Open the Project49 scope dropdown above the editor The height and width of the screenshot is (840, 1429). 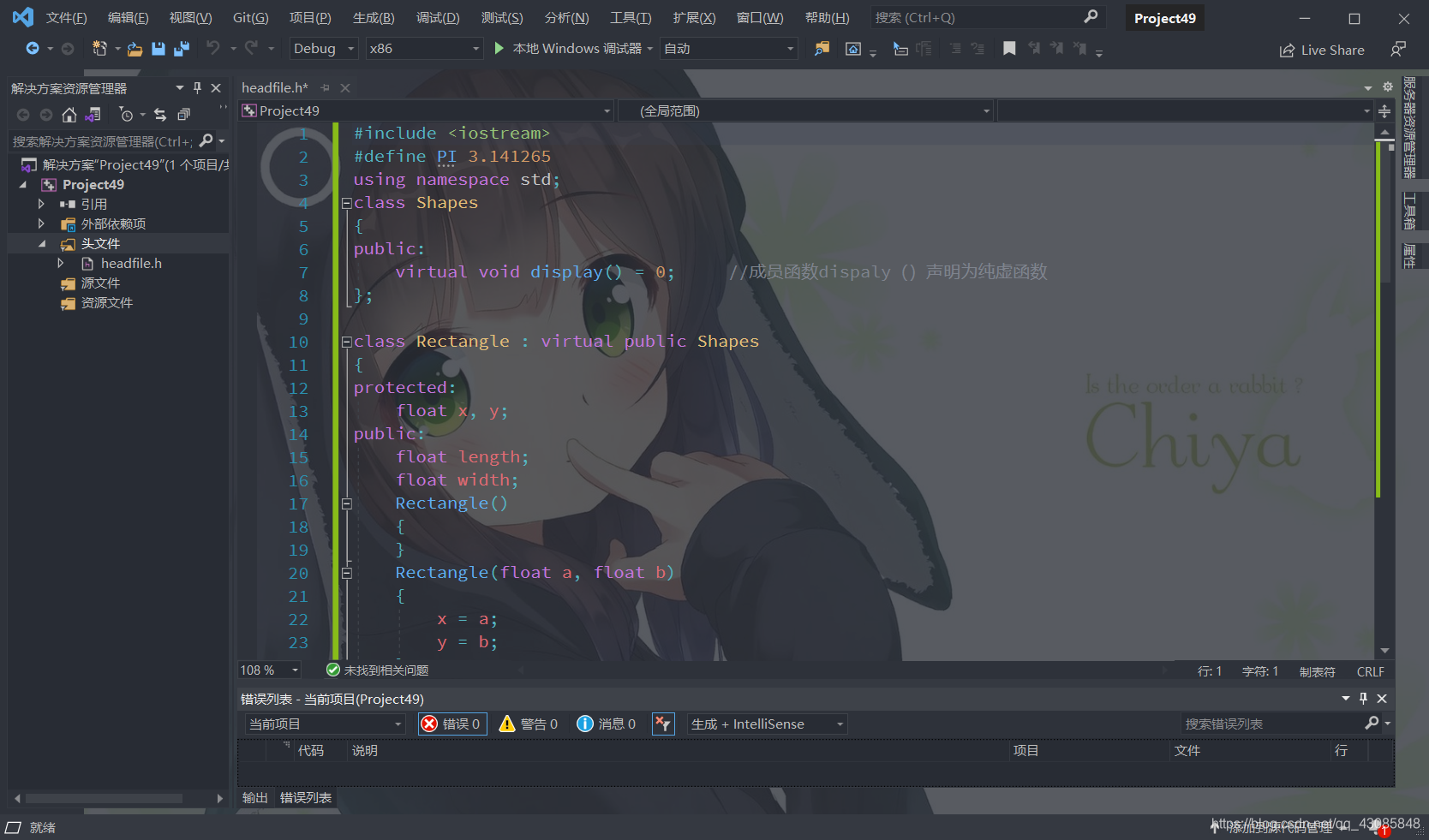[x=426, y=110]
